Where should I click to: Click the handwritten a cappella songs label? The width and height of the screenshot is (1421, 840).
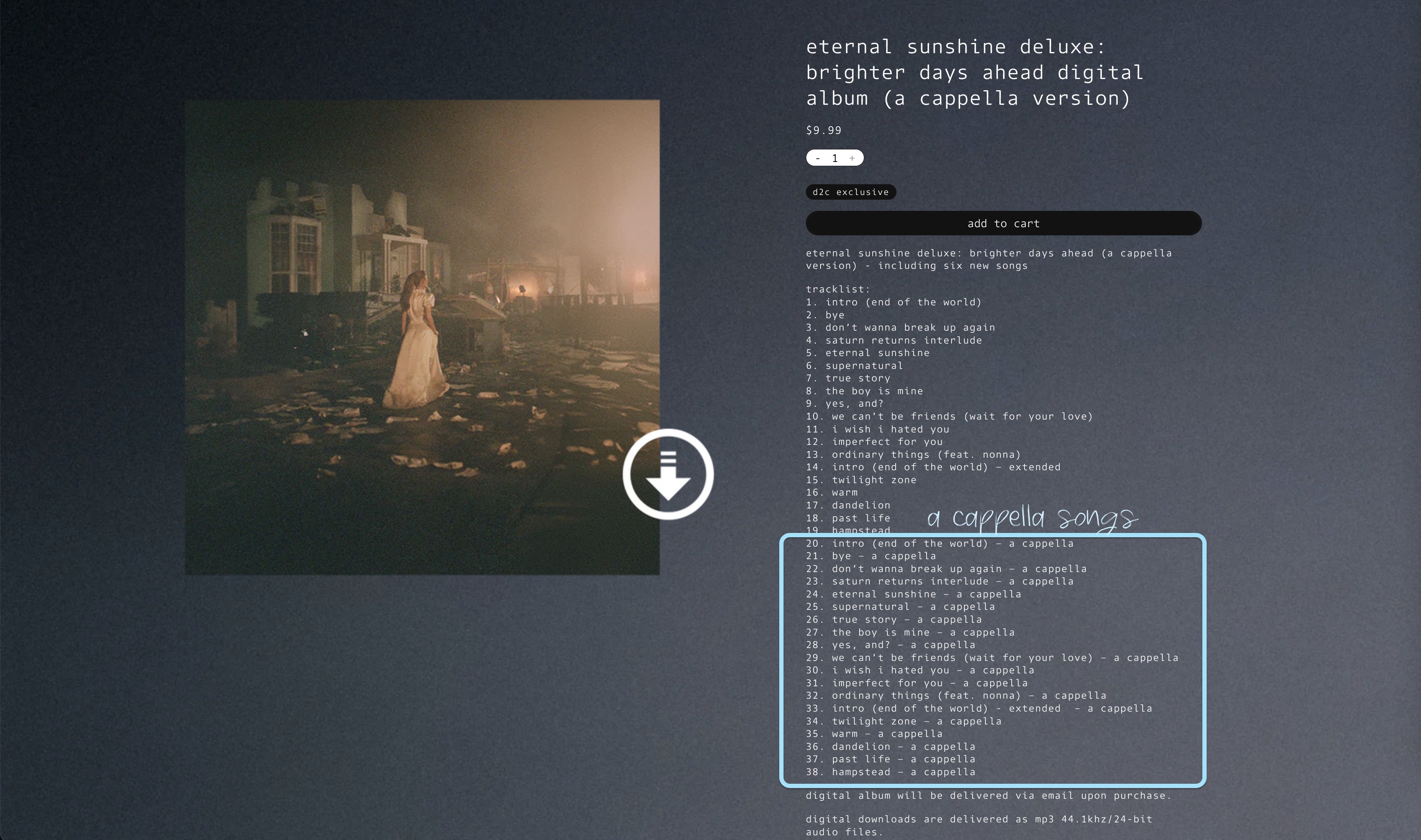[x=1031, y=517]
